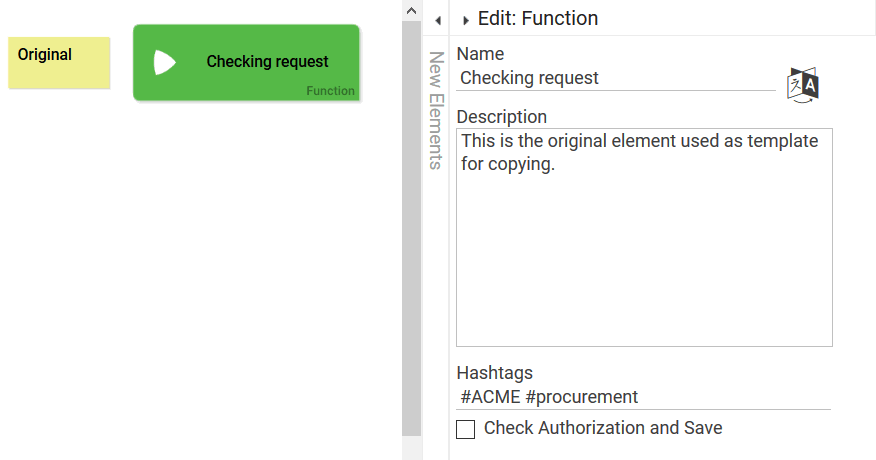The height and width of the screenshot is (460, 876).
Task: Click the translate icon beside the Name field
Action: [x=804, y=85]
